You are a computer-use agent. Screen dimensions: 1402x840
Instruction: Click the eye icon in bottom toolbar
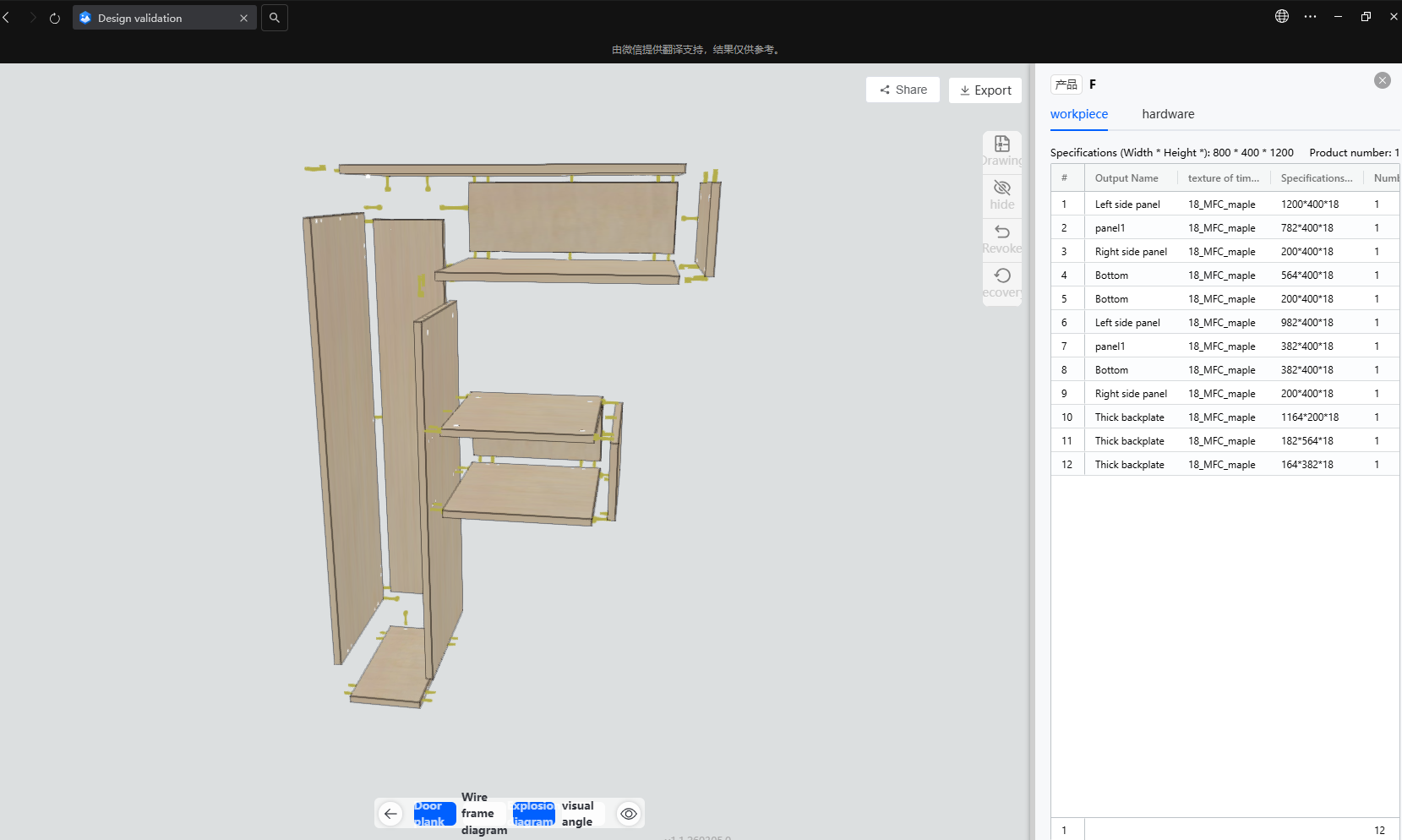coord(629,814)
